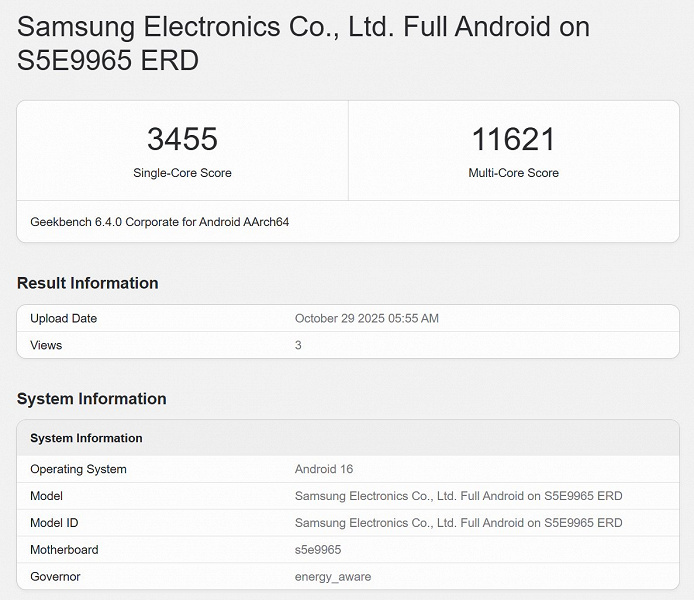Click the Model ID value text
This screenshot has height=600, width=694.
pos(458,523)
